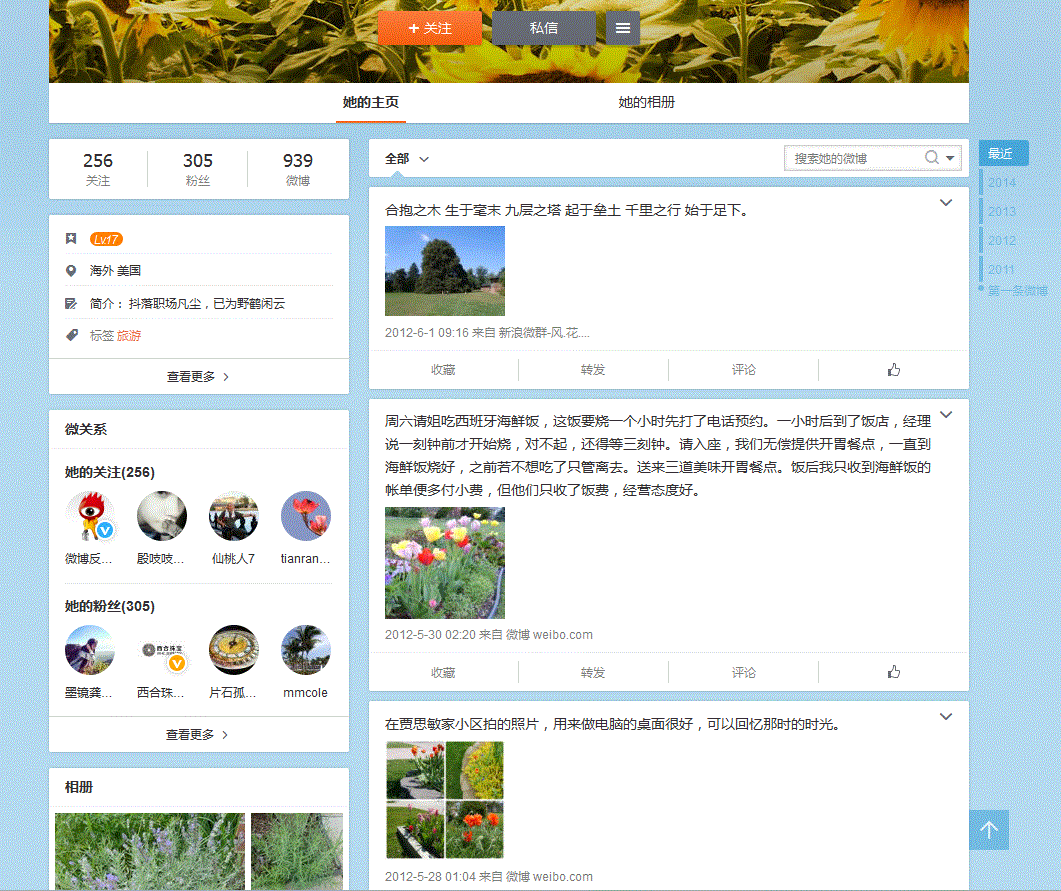Open the tulip photo thumbnail

pos(445,562)
